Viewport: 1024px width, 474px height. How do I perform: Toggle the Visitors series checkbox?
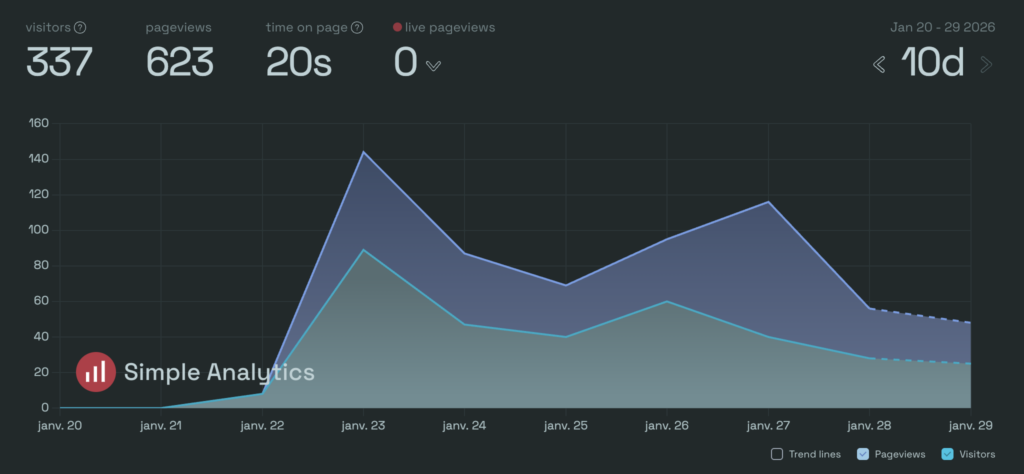(x=947, y=454)
